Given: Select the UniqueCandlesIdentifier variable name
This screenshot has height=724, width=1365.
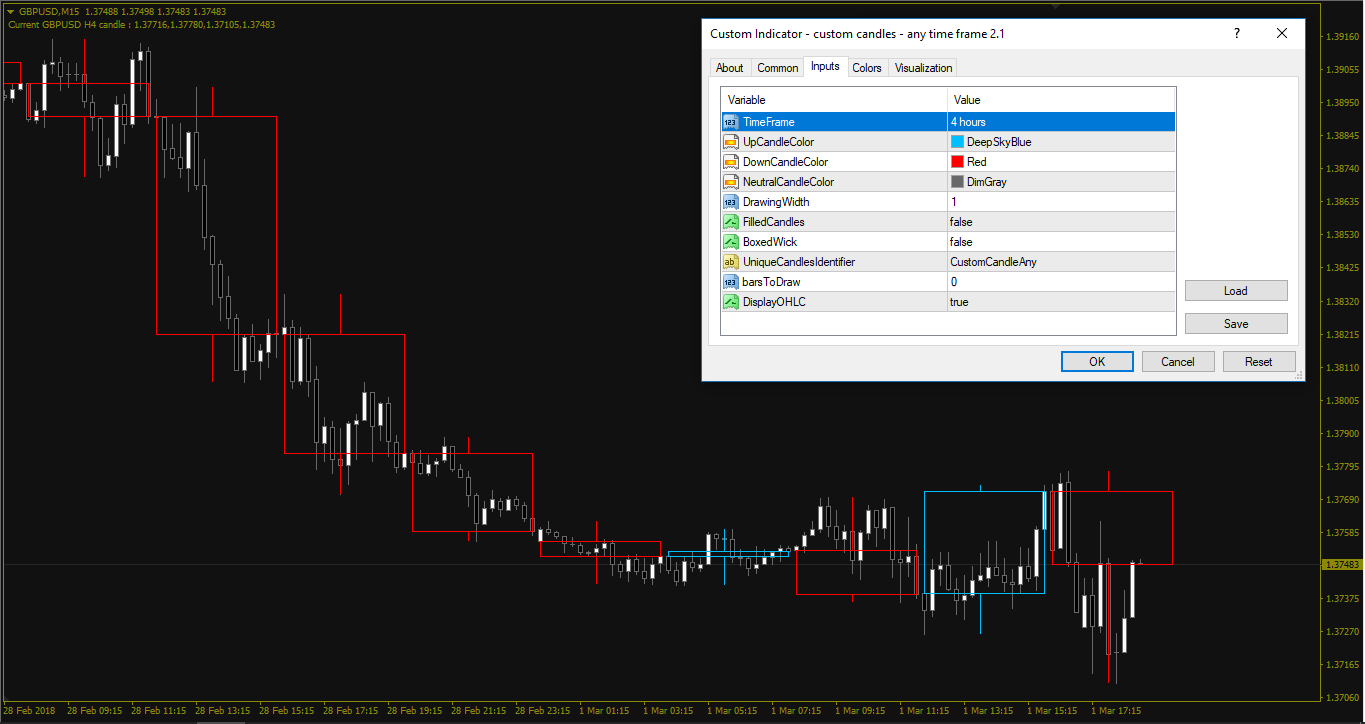Looking at the screenshot, I should (x=799, y=262).
